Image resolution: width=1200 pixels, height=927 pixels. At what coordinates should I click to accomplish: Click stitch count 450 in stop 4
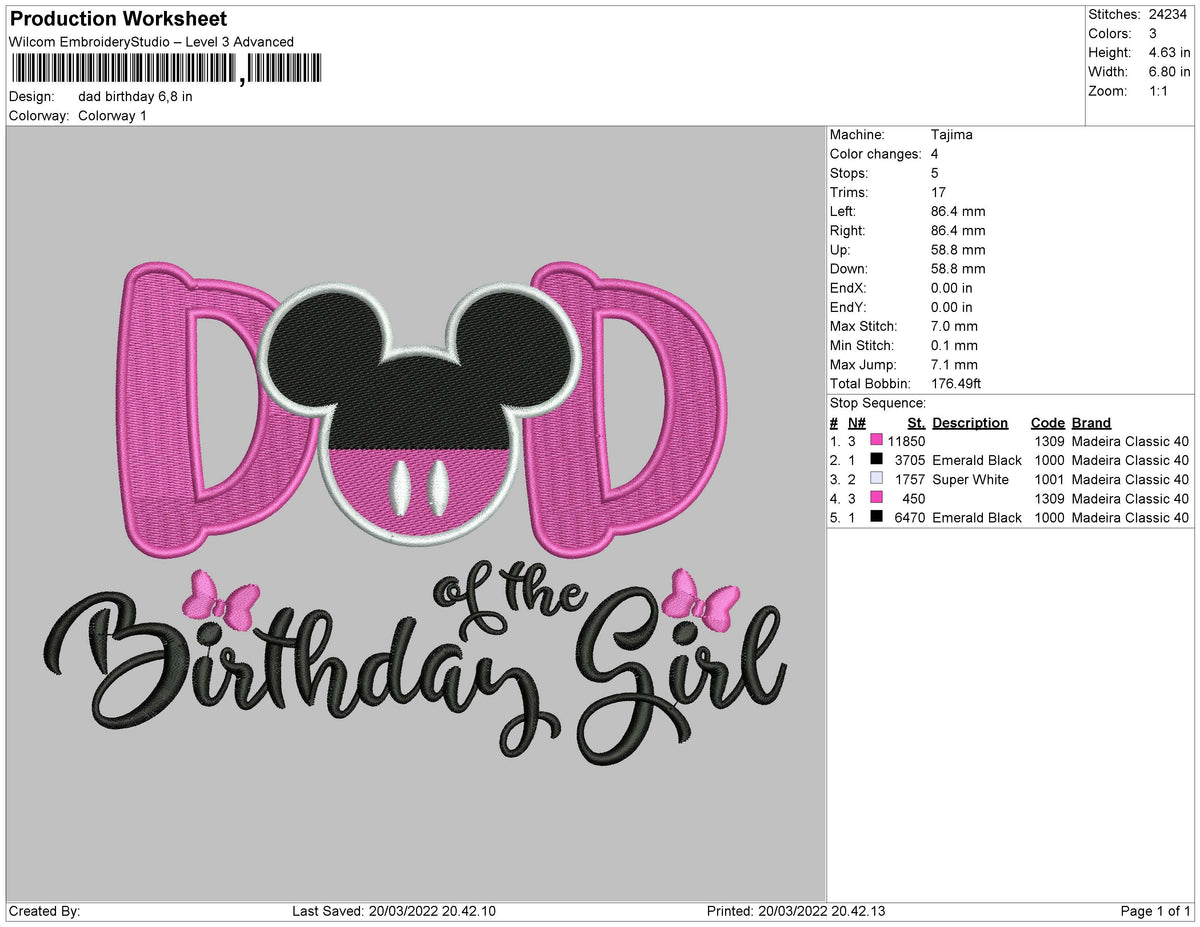(x=913, y=498)
